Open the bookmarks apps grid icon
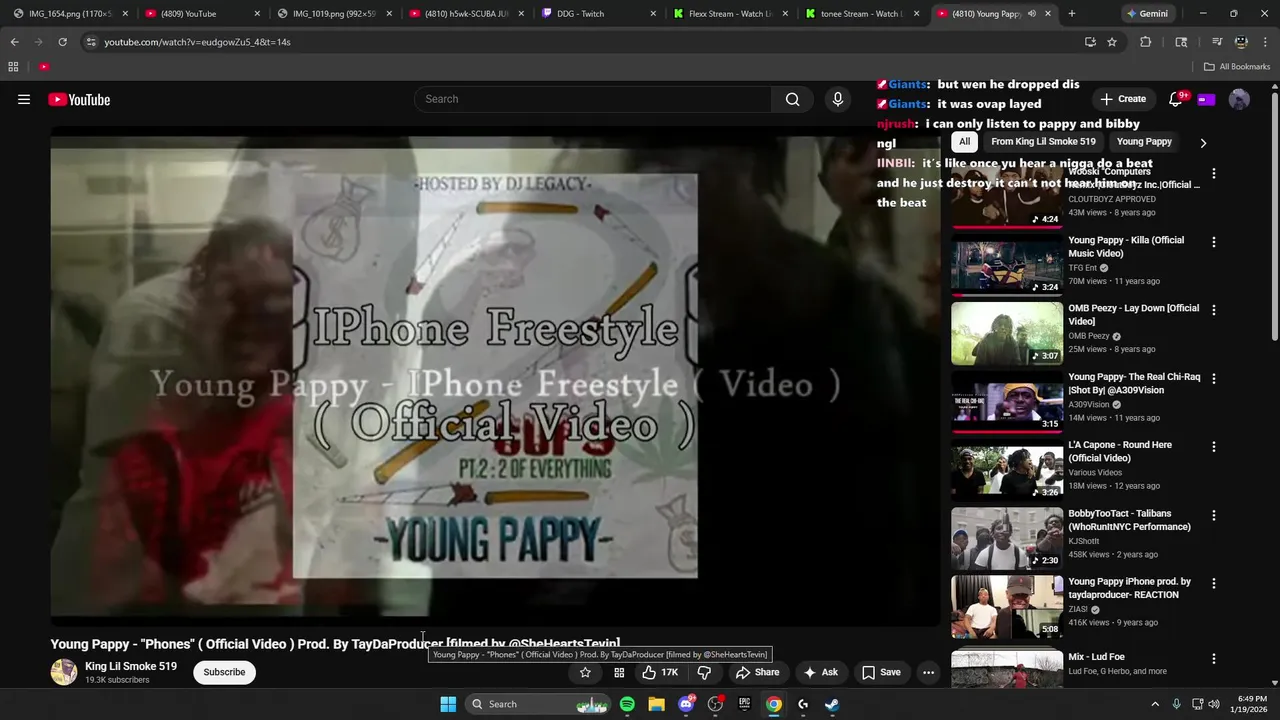Screen dimensions: 1280x720 pyautogui.click(x=13, y=67)
